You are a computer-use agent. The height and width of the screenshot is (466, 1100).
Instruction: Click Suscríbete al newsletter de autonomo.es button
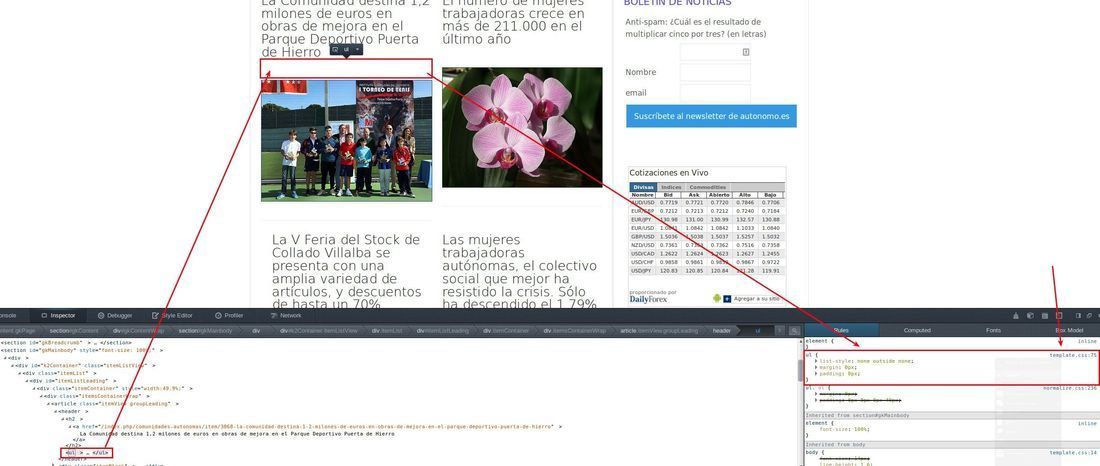[711, 116]
